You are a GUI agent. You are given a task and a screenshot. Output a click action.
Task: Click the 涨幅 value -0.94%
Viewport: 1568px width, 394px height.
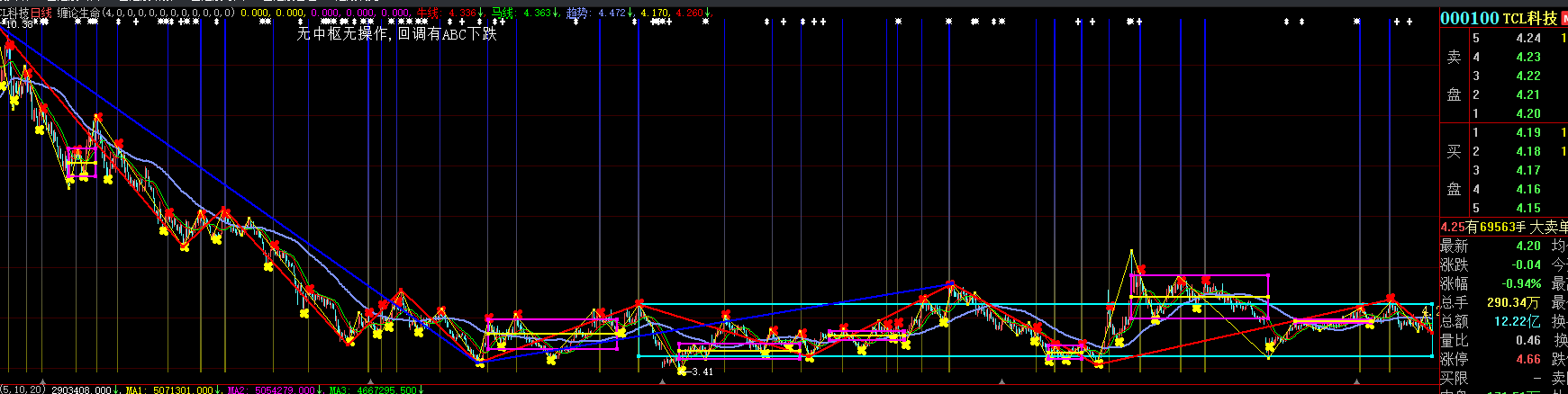(1522, 283)
